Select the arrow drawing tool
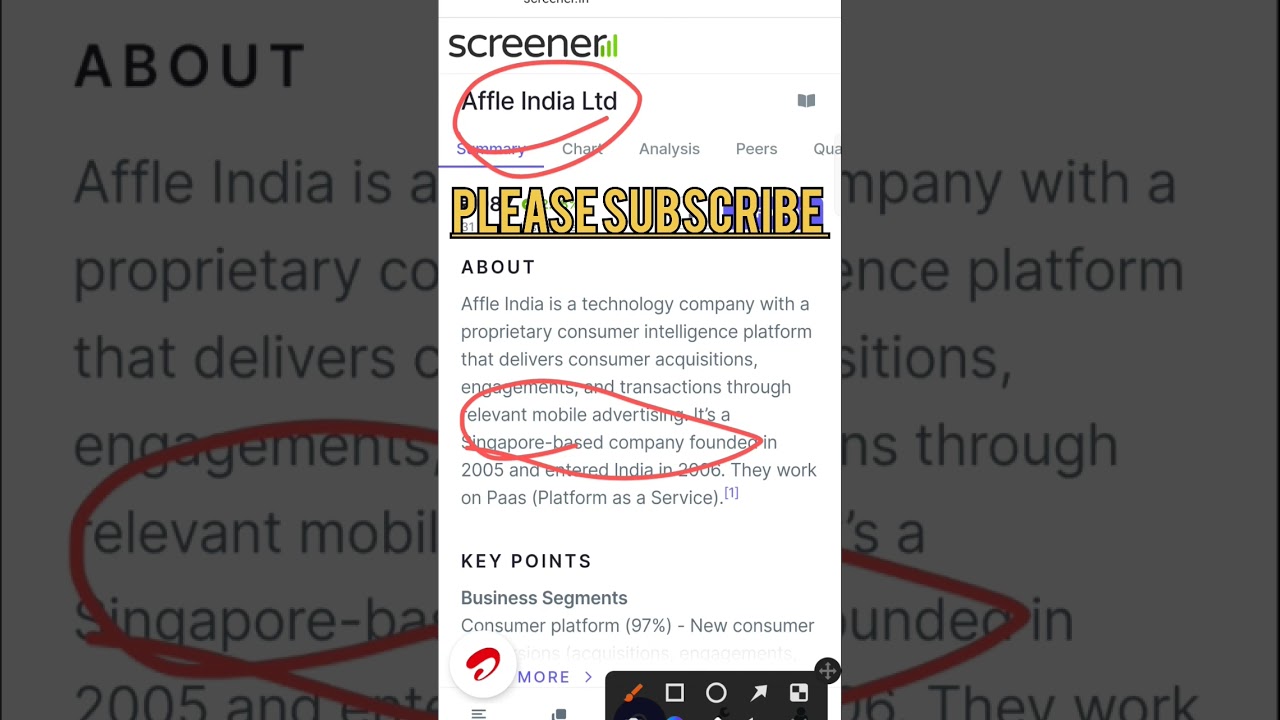The image size is (1280, 720). 759,693
